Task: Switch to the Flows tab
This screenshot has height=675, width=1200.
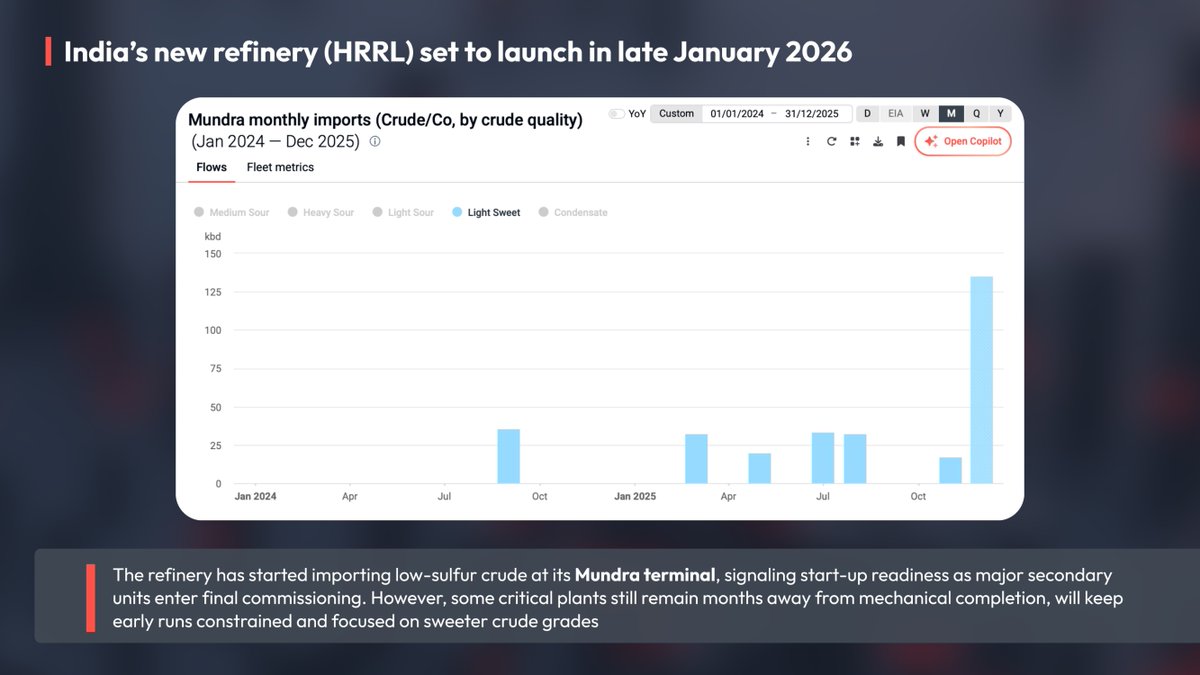Action: (211, 168)
